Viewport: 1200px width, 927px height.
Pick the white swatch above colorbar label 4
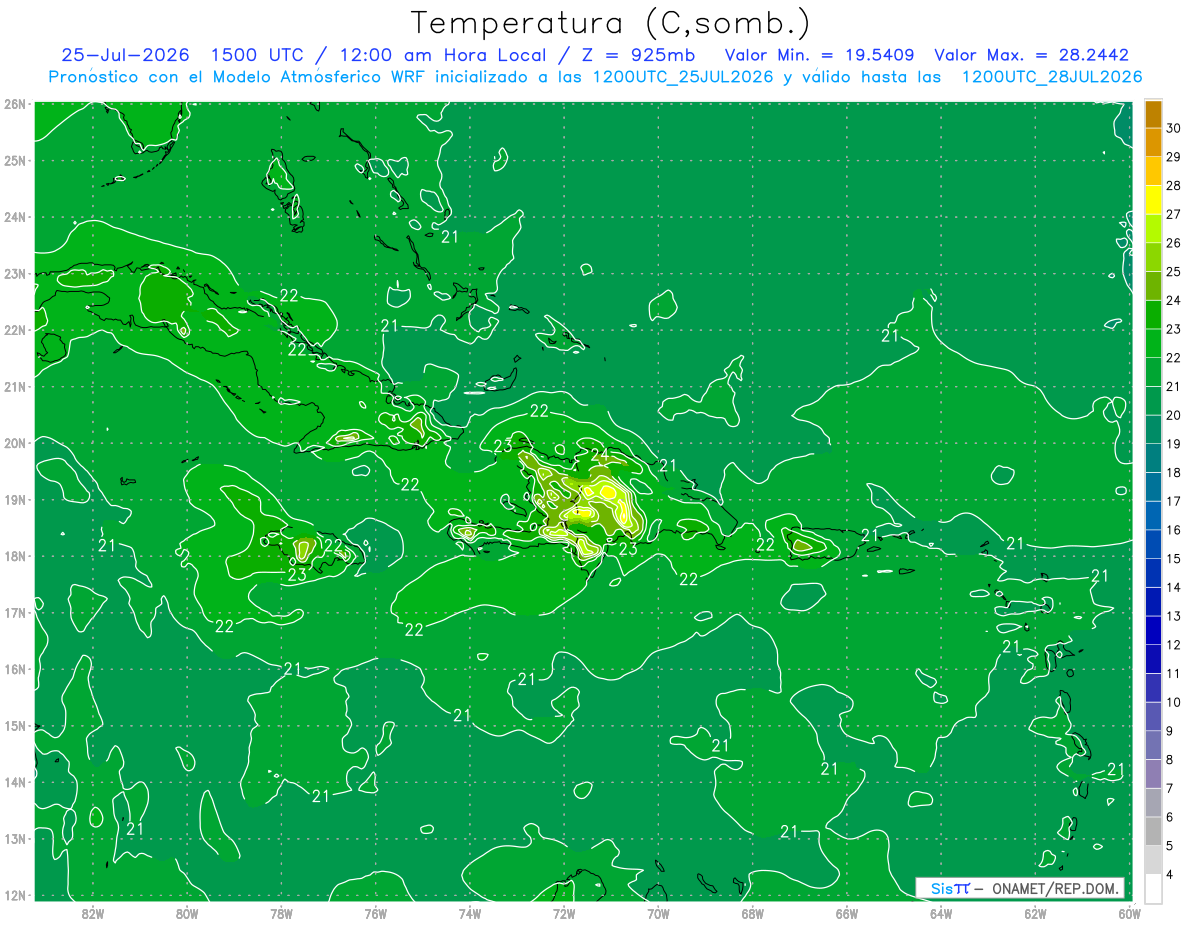pos(1153,860)
